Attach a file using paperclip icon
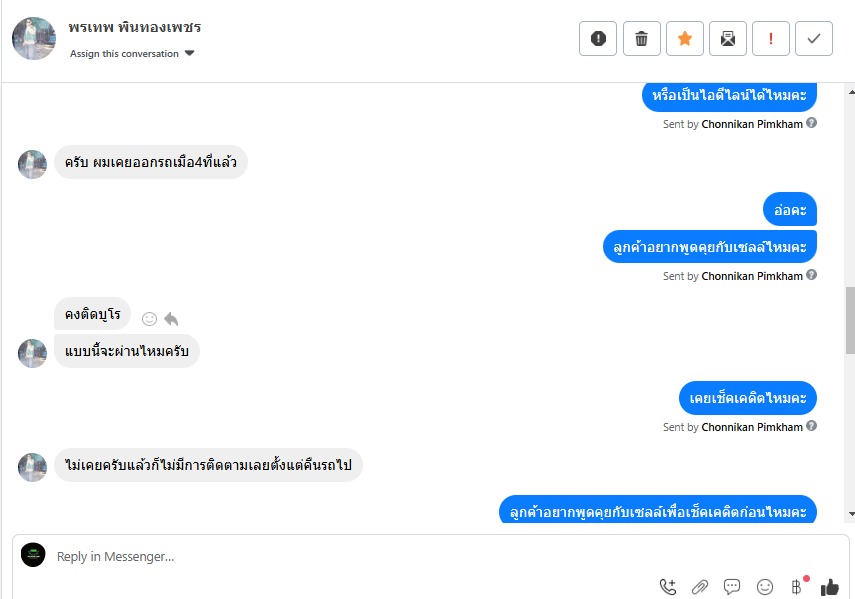Screen dimensions: 855x599 point(700,586)
